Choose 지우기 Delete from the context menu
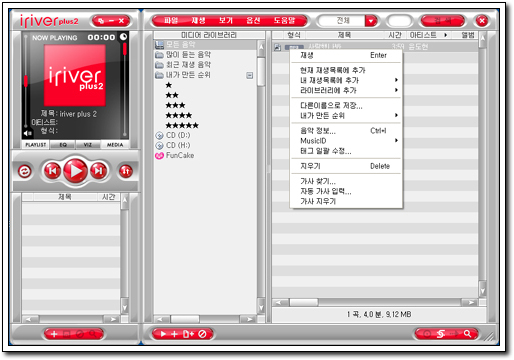This screenshot has height=360, width=514. 346,166
